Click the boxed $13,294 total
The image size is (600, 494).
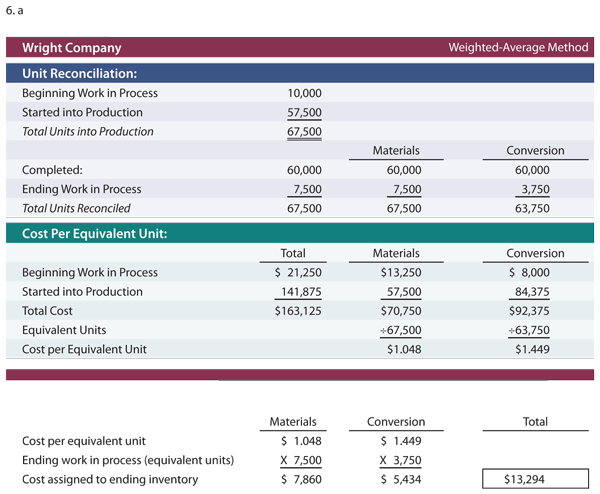(535, 479)
